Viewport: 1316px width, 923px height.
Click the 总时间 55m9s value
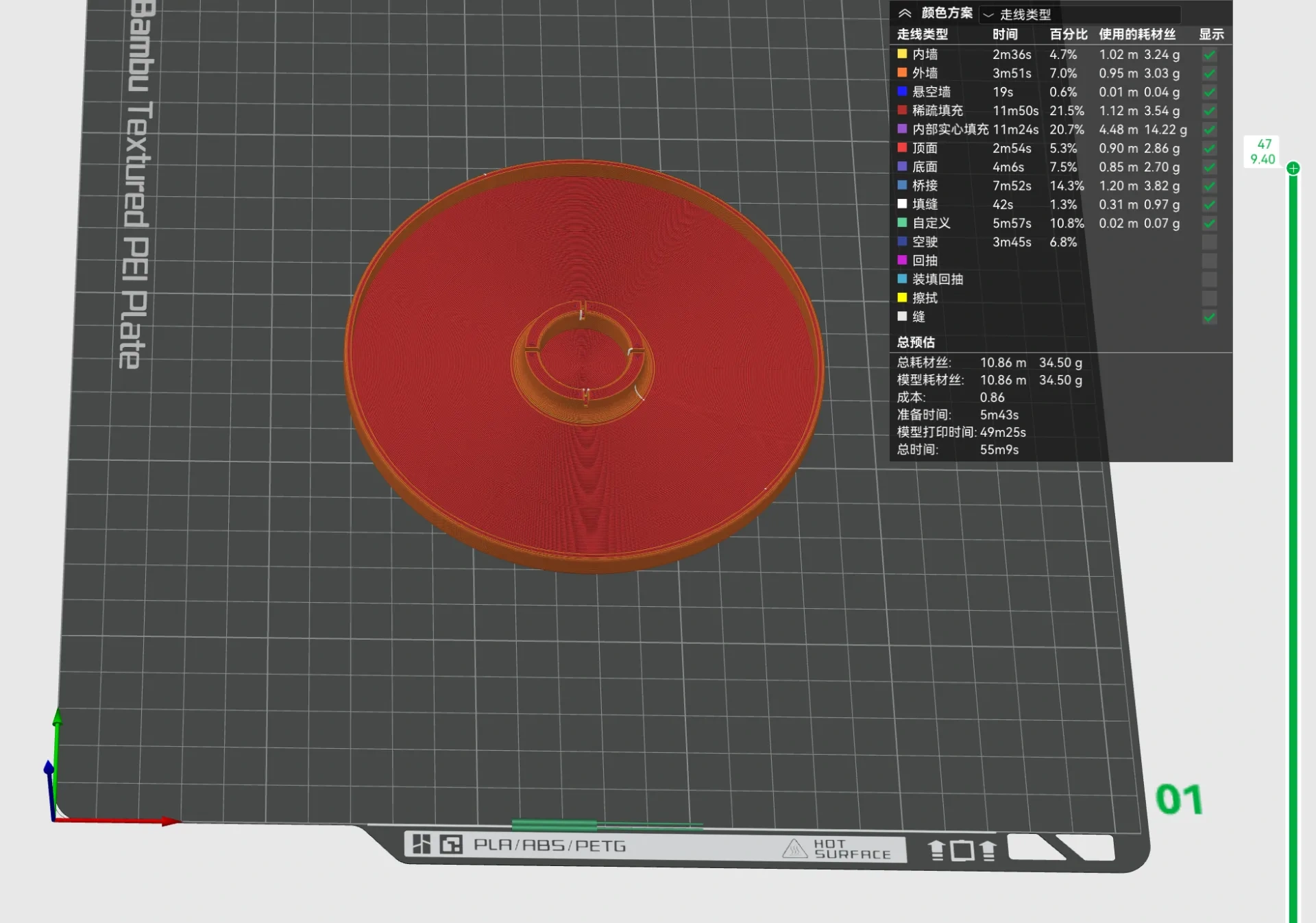pos(999,450)
